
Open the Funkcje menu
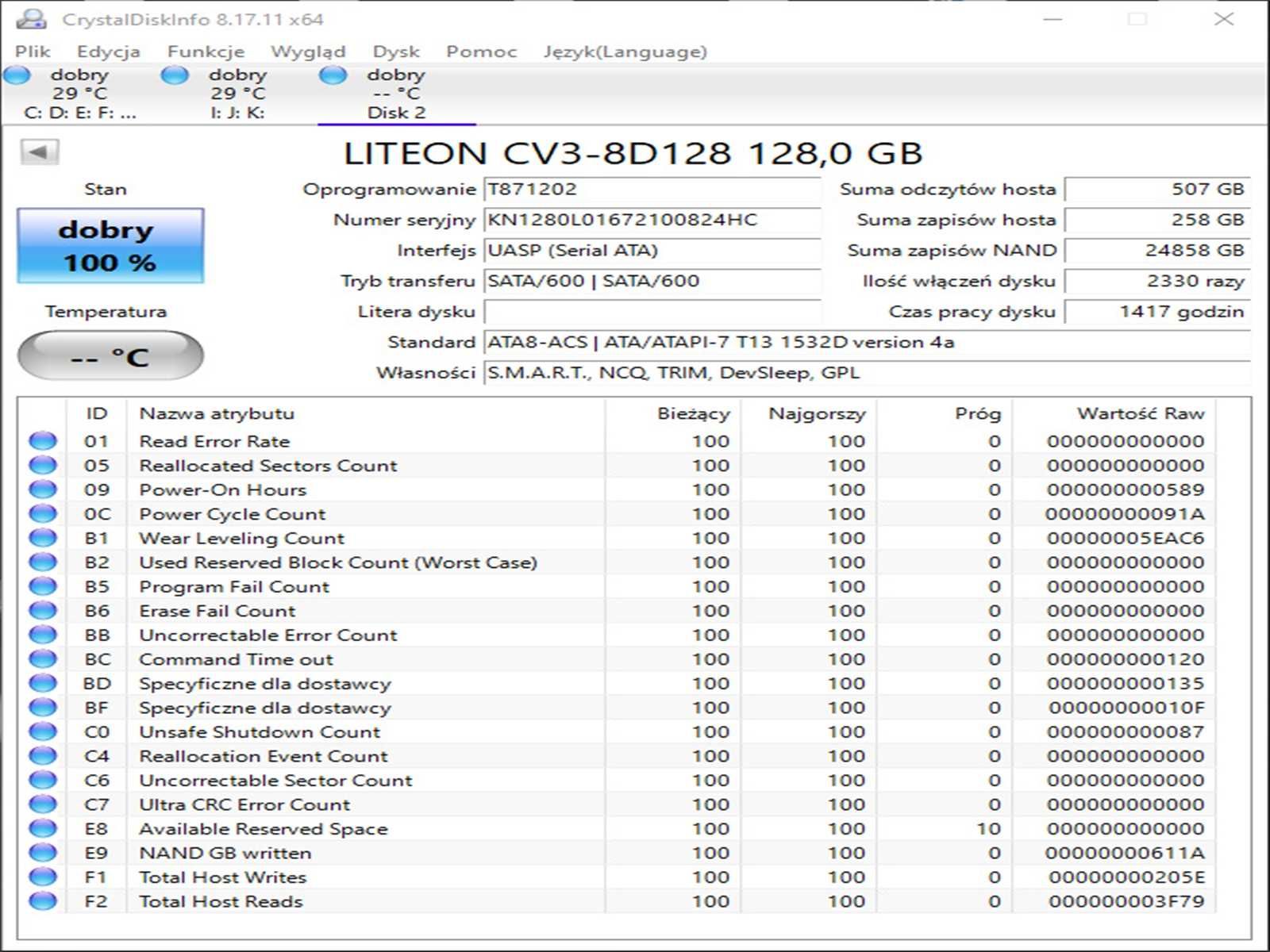206,52
